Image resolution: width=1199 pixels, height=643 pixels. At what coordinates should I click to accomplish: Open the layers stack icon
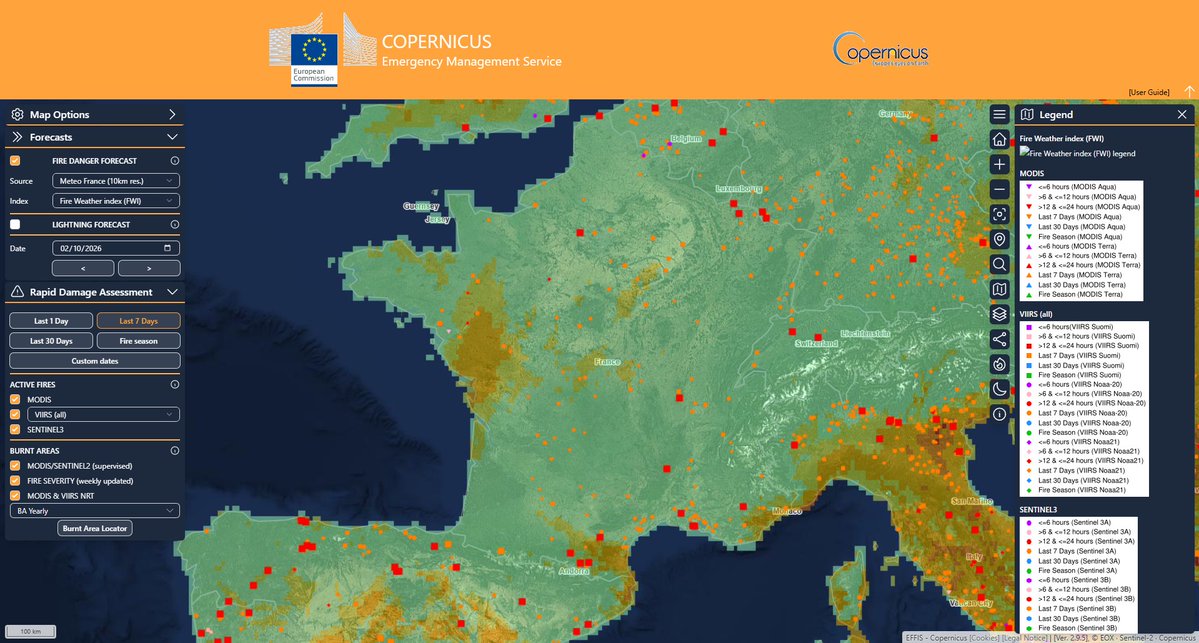tap(999, 314)
